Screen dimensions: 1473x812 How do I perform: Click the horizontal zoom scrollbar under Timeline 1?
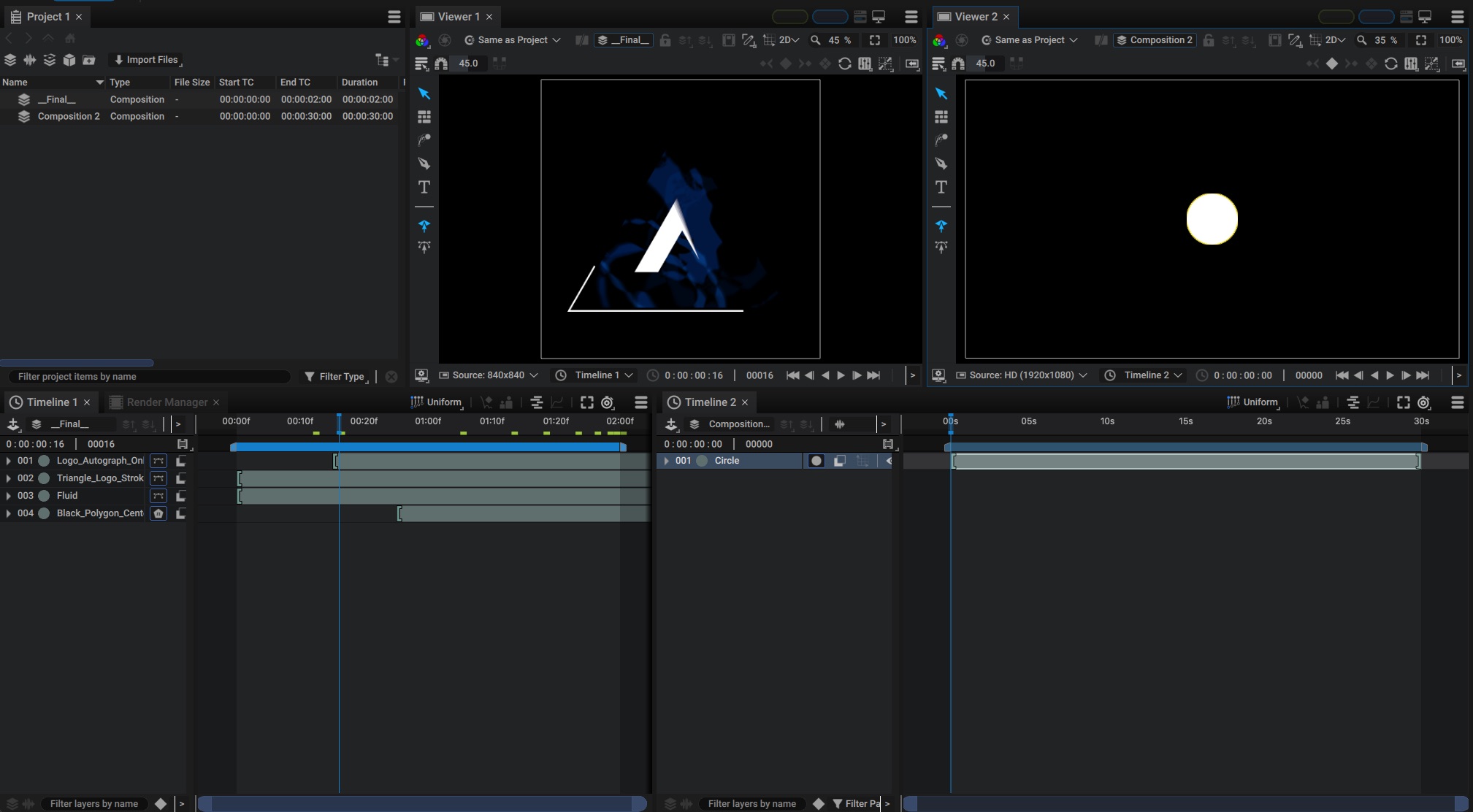pyautogui.click(x=422, y=803)
